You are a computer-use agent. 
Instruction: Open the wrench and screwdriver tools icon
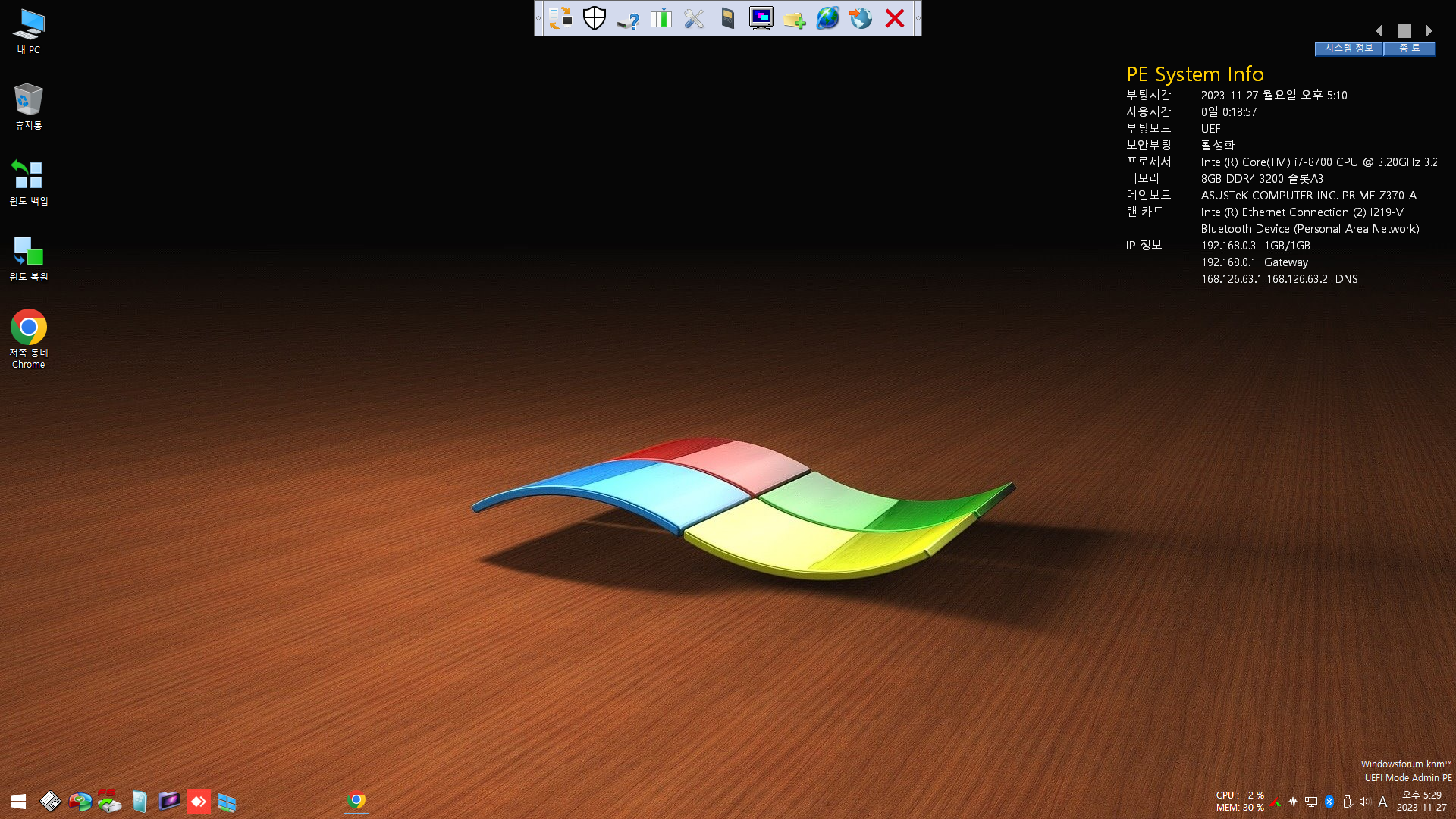[x=694, y=18]
